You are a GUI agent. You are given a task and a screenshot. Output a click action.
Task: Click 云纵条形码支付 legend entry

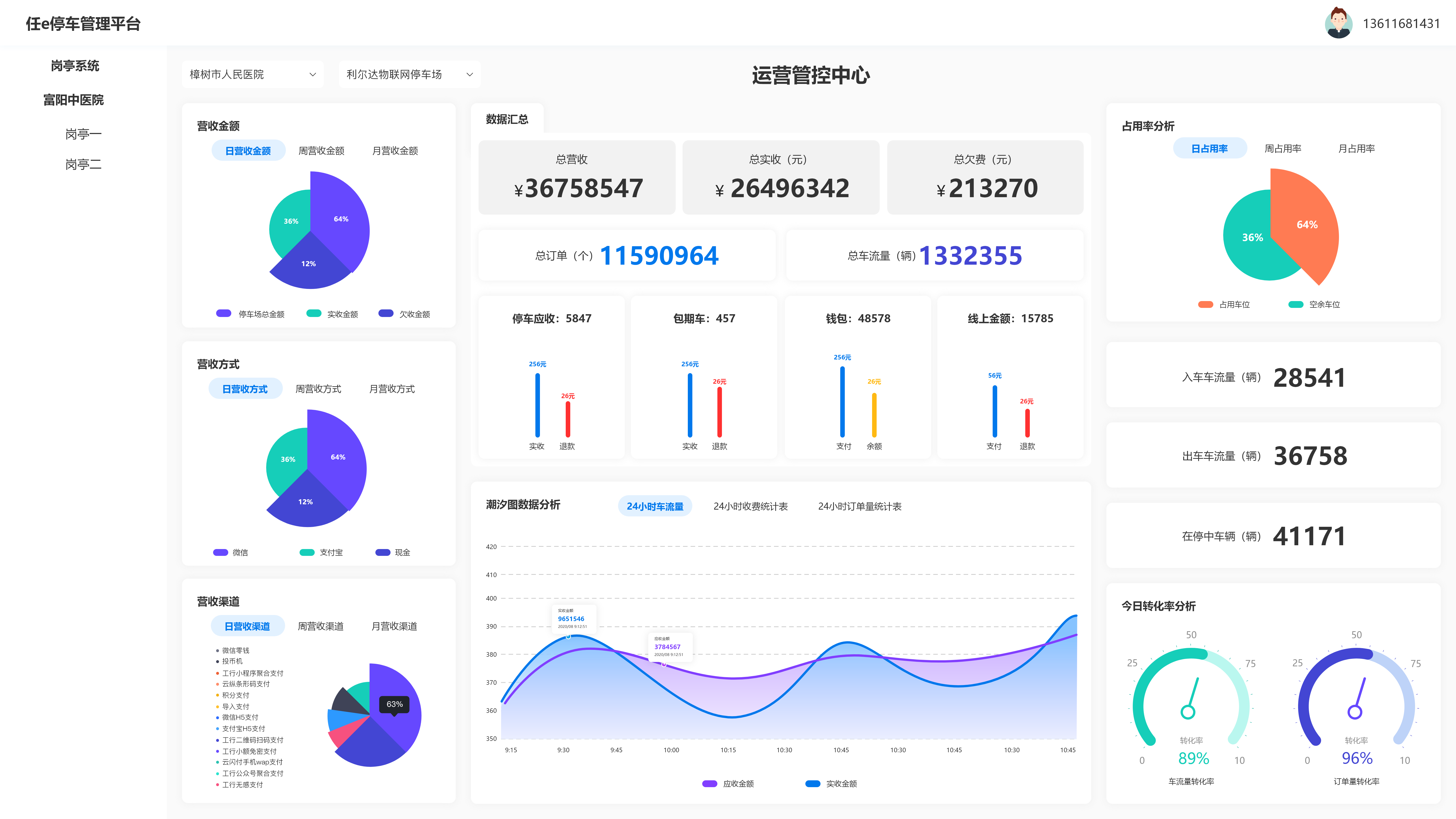242,684
